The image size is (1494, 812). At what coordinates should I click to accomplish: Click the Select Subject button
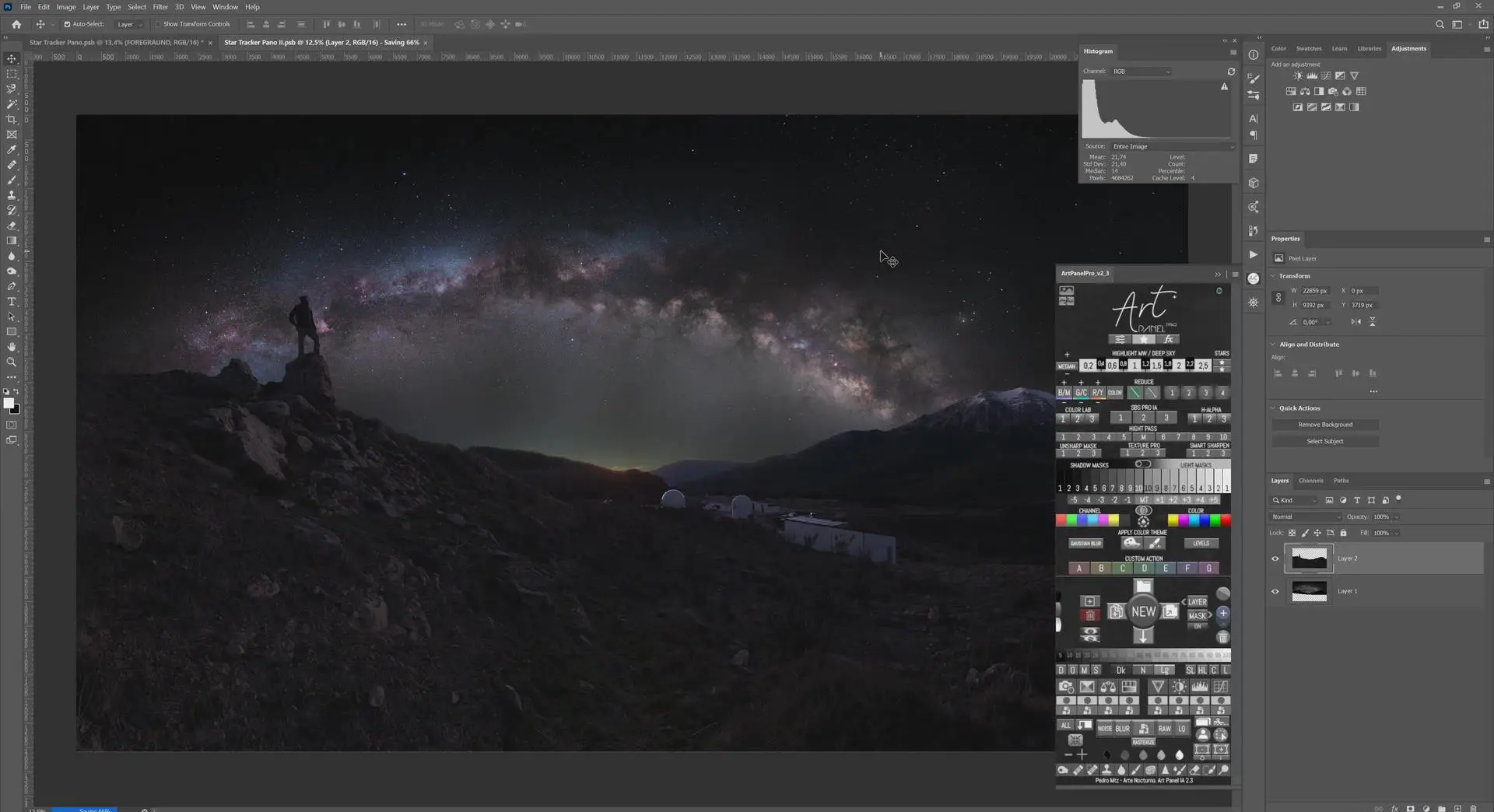click(x=1325, y=441)
